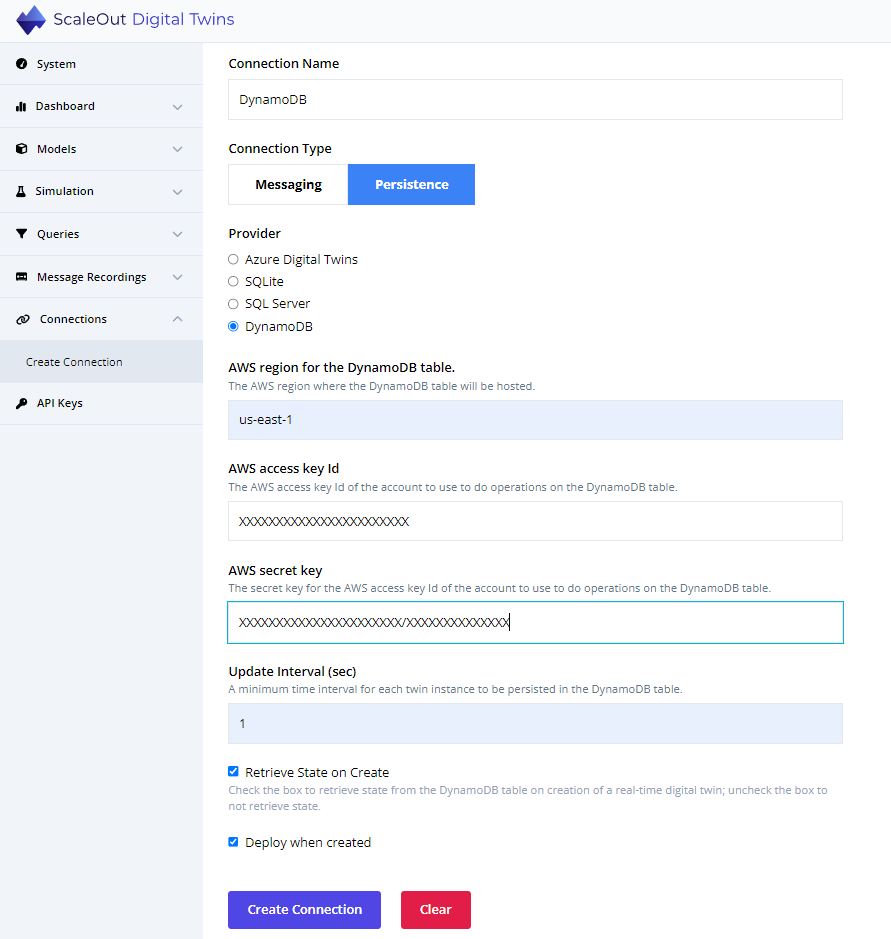
Task: Click the Connections link icon
Action: click(x=23, y=319)
